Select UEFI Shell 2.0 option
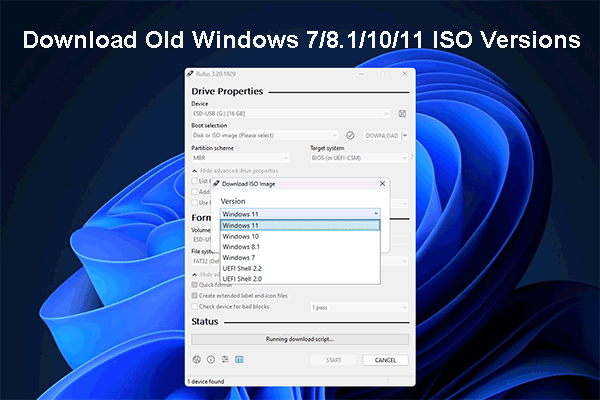Viewport: 600px width, 400px height. 300,279
